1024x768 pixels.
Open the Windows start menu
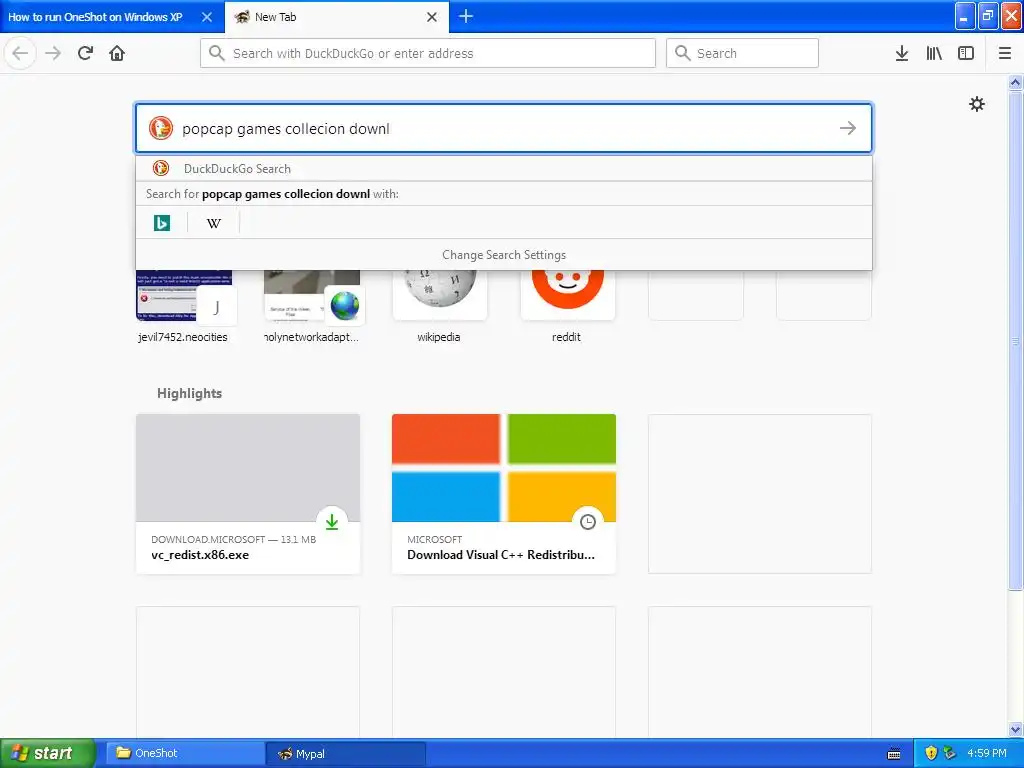coord(48,753)
